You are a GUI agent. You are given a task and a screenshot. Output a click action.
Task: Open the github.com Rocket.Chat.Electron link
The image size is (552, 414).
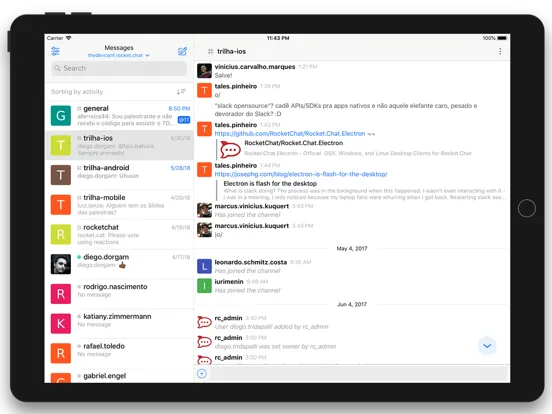click(x=290, y=134)
